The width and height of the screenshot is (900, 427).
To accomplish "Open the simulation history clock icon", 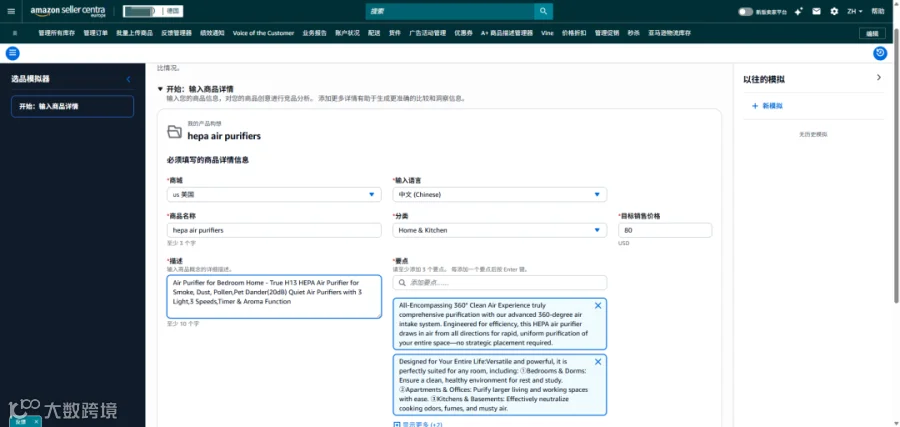I will (x=880, y=53).
